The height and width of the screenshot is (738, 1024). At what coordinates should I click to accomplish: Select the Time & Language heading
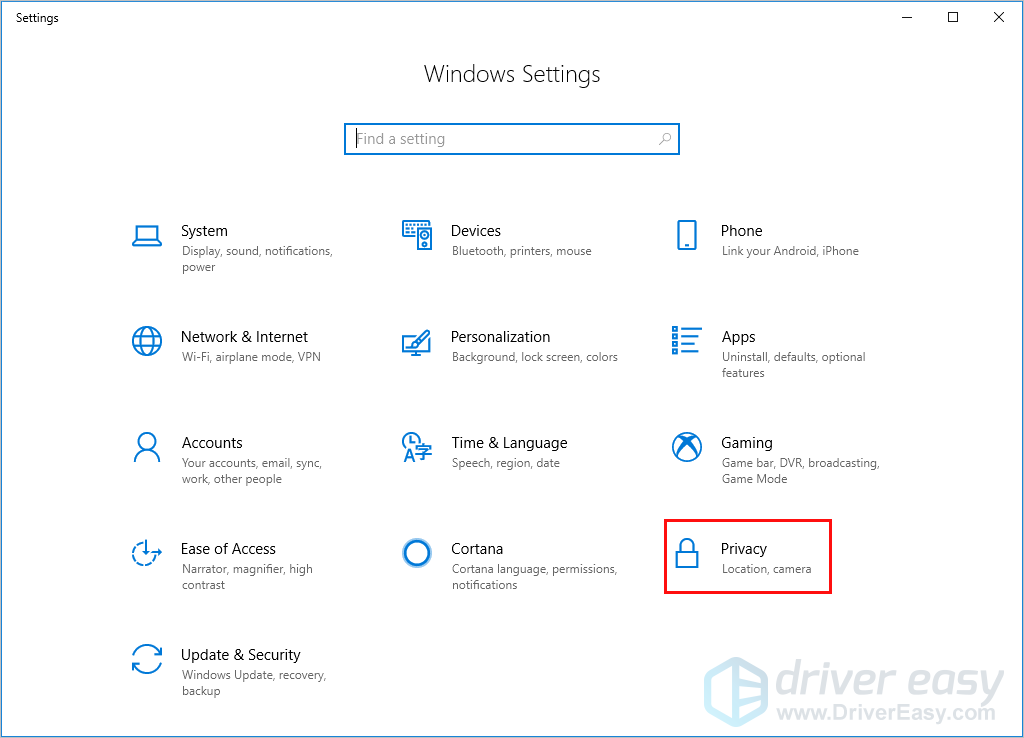pos(508,443)
